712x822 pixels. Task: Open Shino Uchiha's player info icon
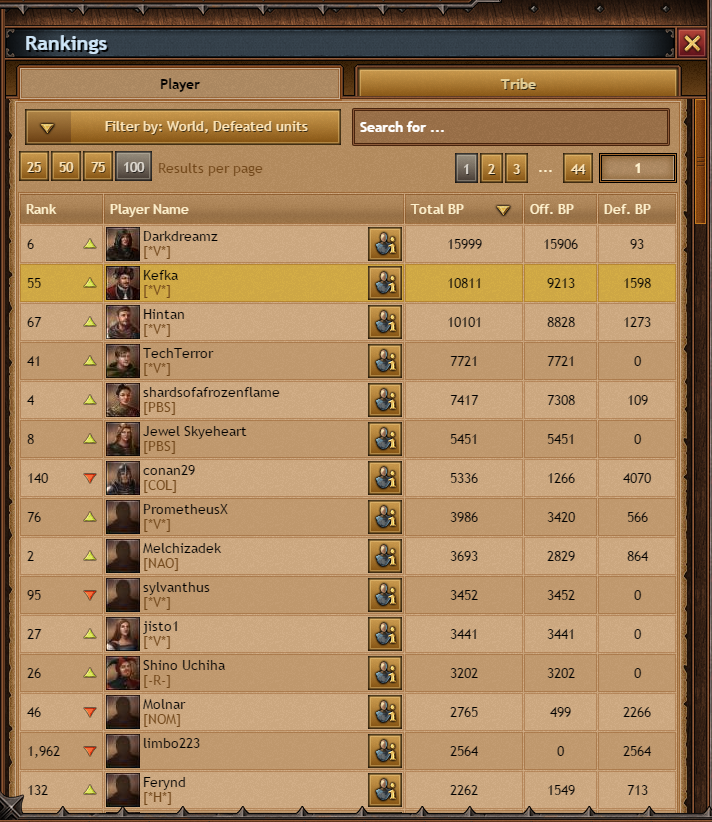385,673
